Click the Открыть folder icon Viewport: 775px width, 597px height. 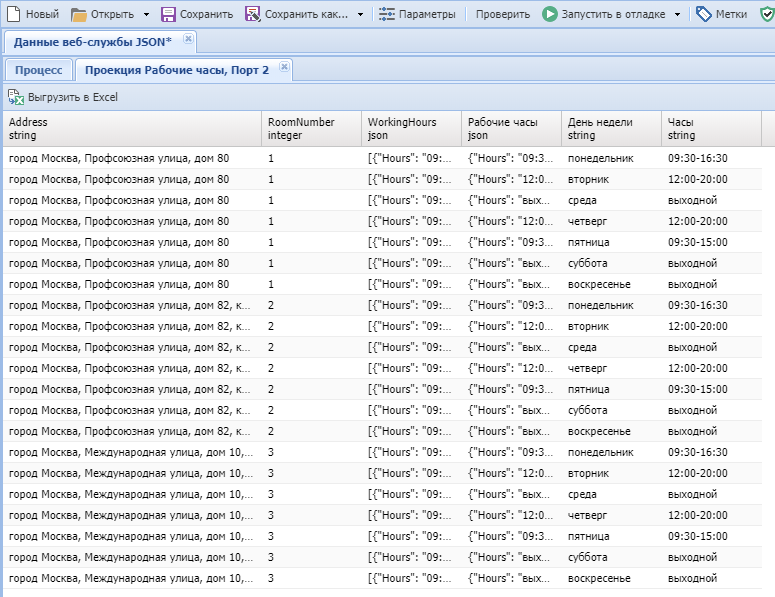78,14
